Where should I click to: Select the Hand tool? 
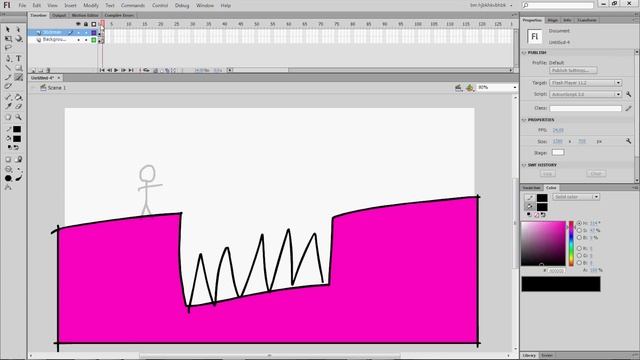(8, 117)
